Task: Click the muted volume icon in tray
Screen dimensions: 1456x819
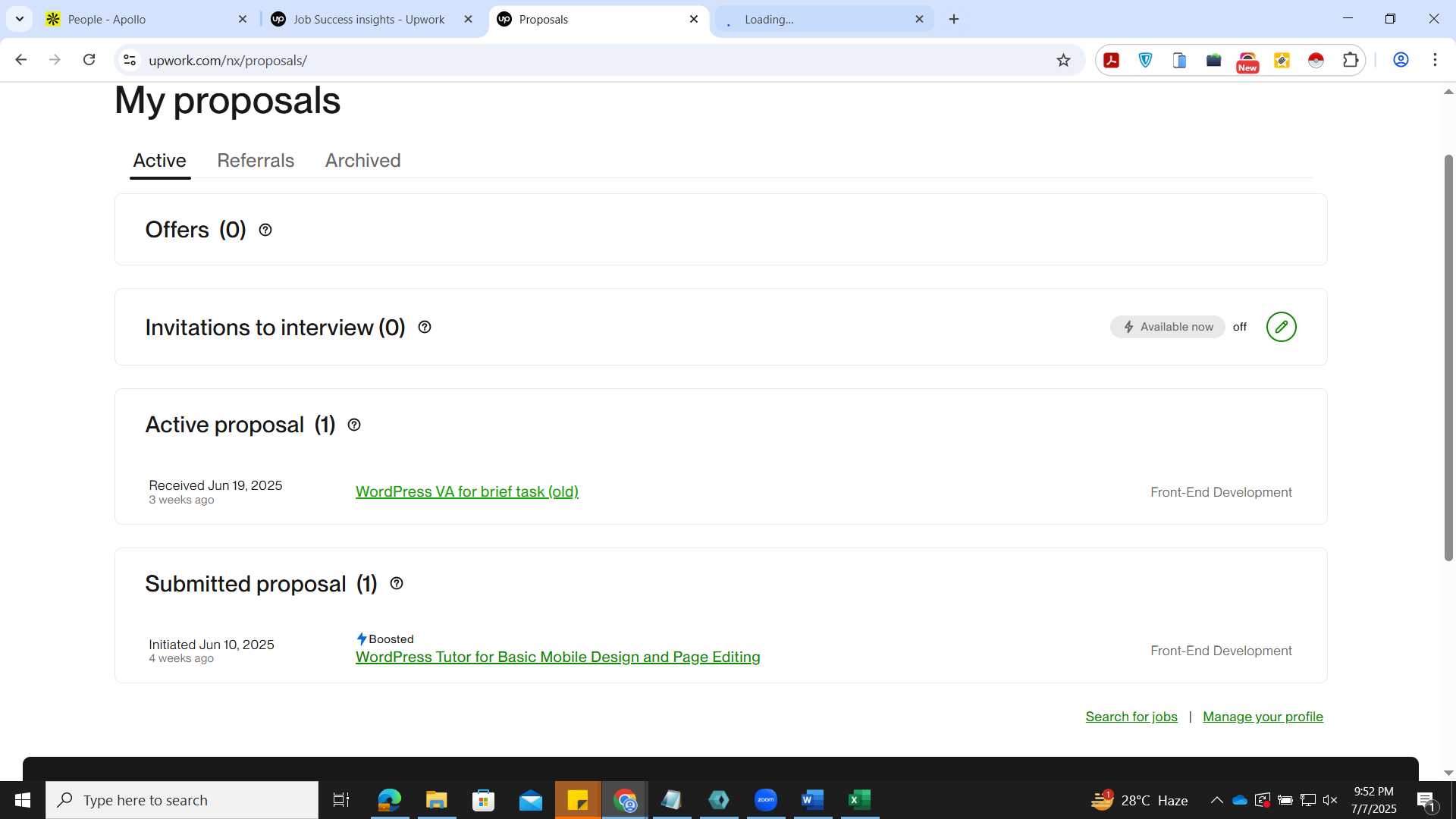Action: [x=1330, y=800]
